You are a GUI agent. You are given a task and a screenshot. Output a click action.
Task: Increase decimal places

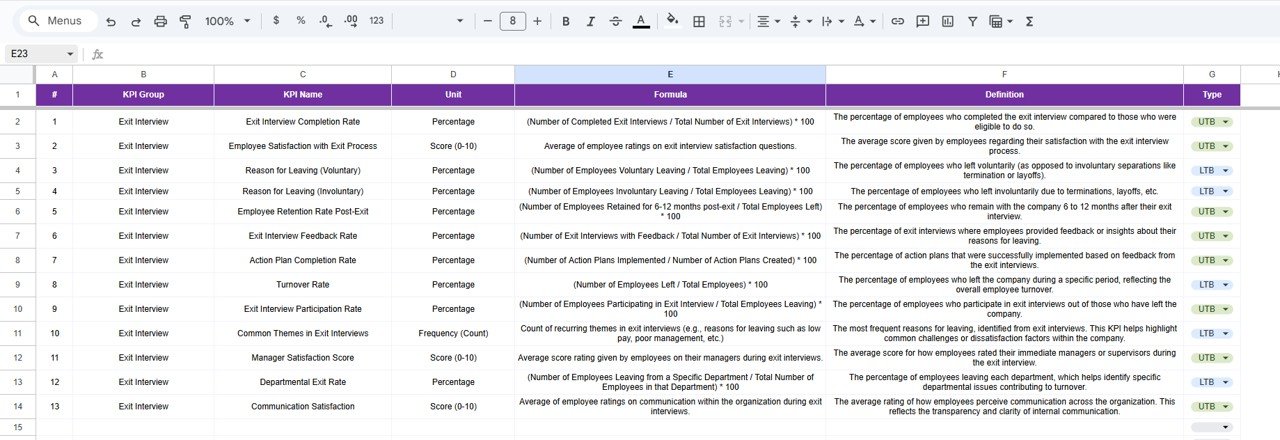(x=350, y=21)
